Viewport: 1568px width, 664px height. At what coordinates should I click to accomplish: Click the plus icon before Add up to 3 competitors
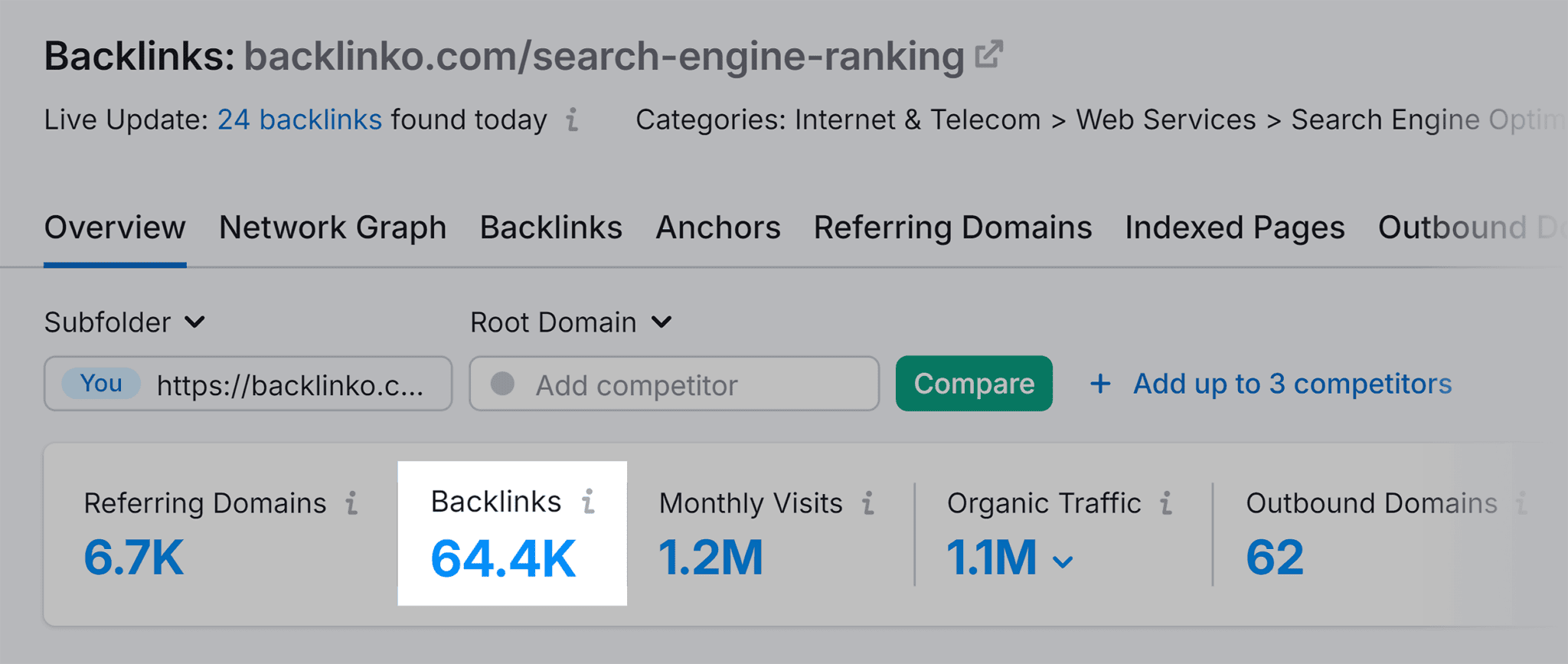1100,384
